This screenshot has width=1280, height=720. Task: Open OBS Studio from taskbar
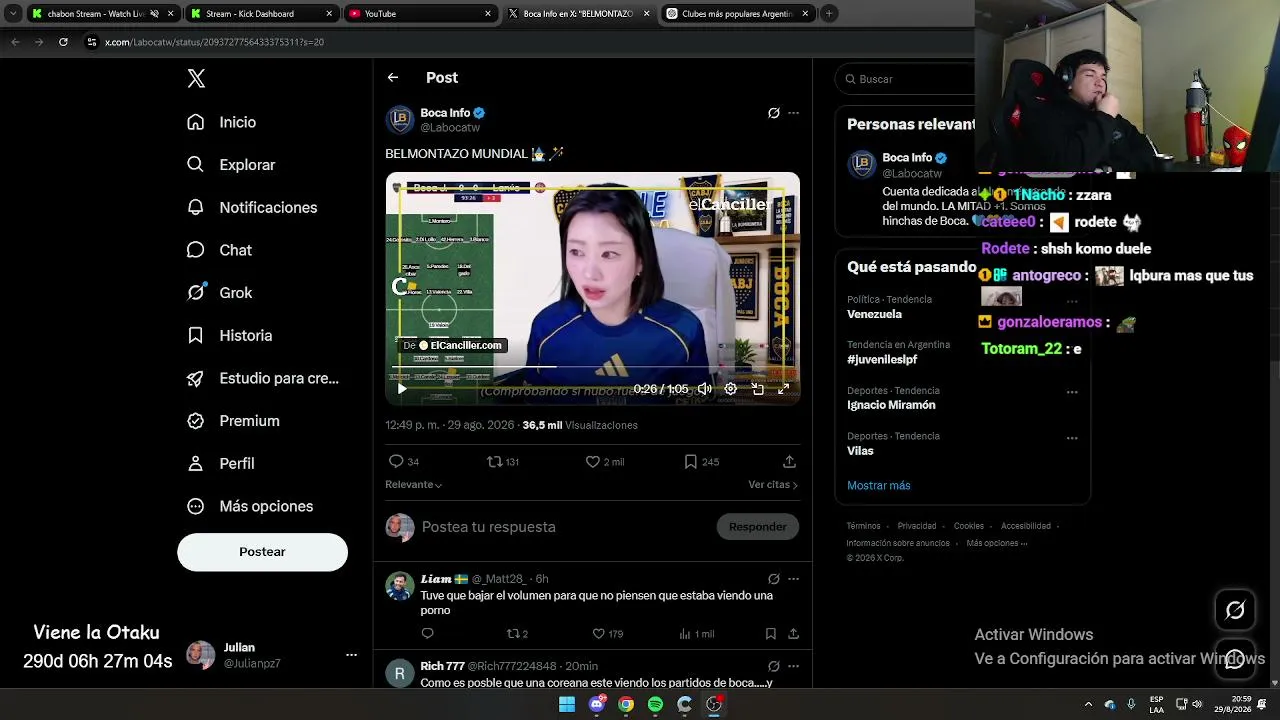[714, 704]
